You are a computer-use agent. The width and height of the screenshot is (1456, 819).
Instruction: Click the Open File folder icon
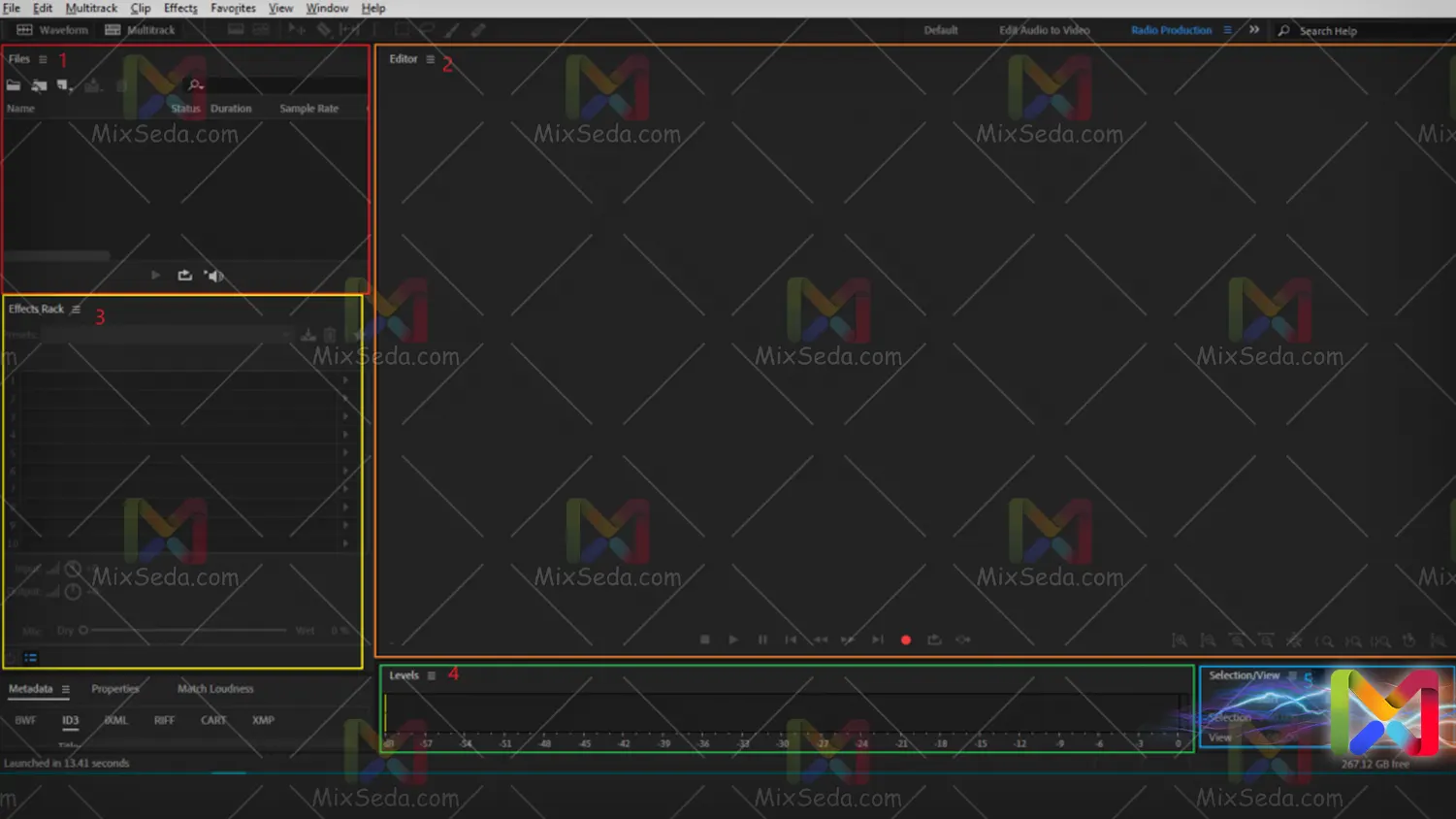[14, 85]
